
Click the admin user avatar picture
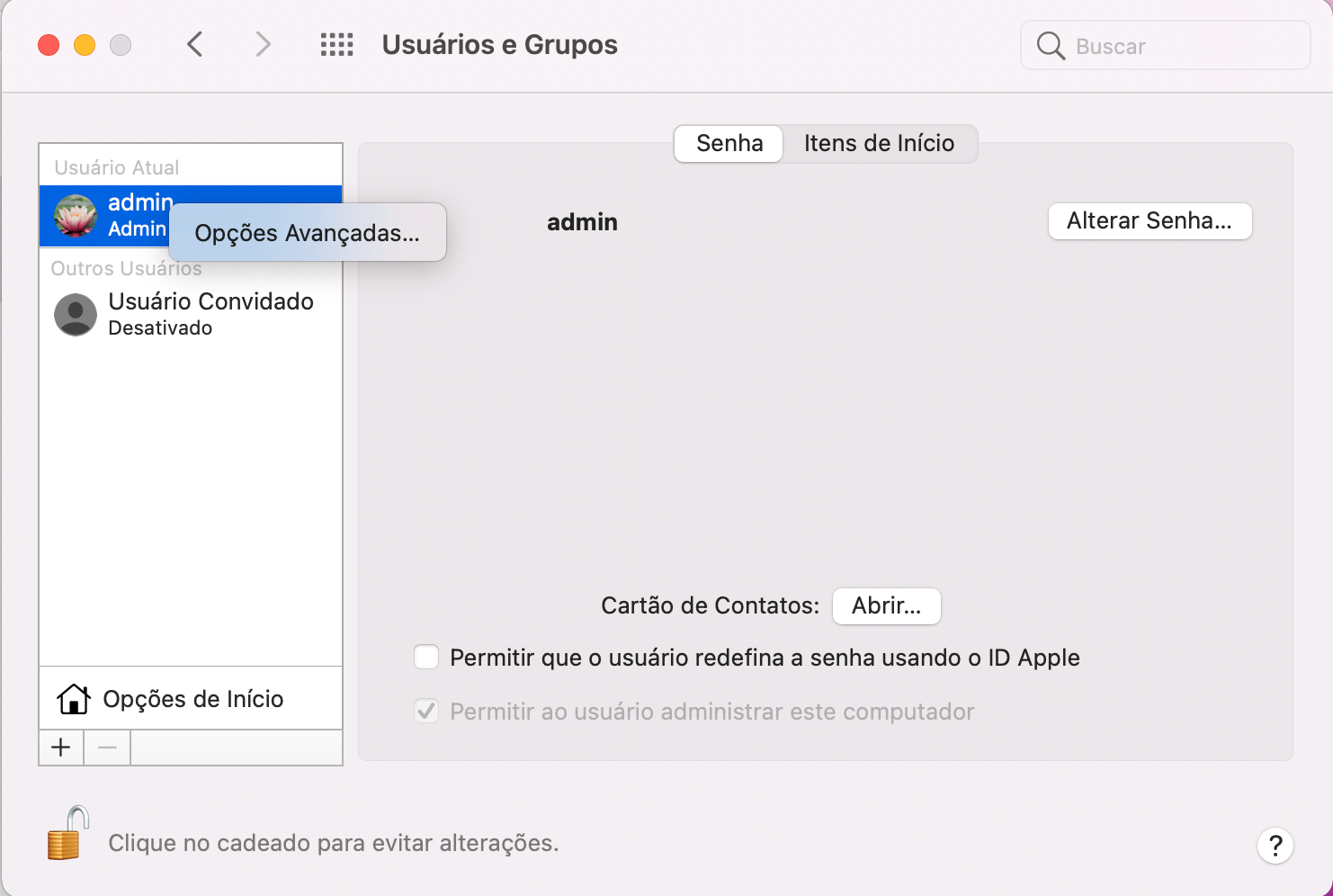(x=76, y=216)
